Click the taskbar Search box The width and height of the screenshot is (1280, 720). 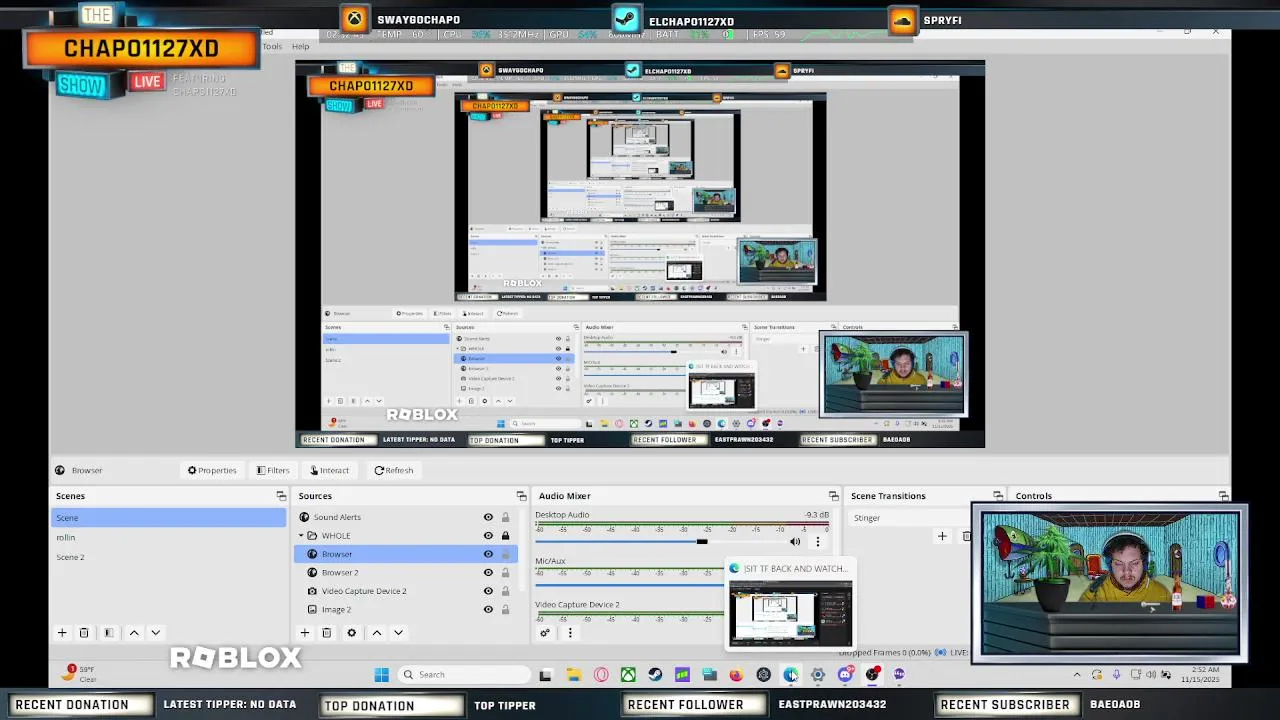pos(464,675)
